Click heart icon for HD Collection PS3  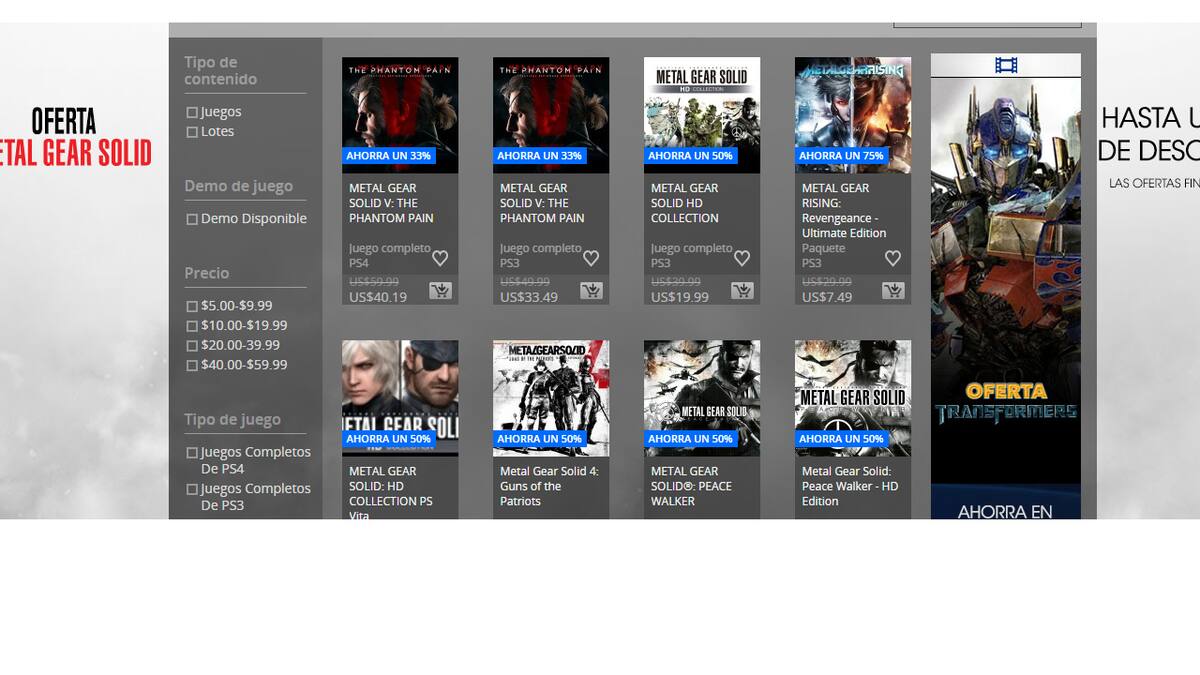click(742, 258)
